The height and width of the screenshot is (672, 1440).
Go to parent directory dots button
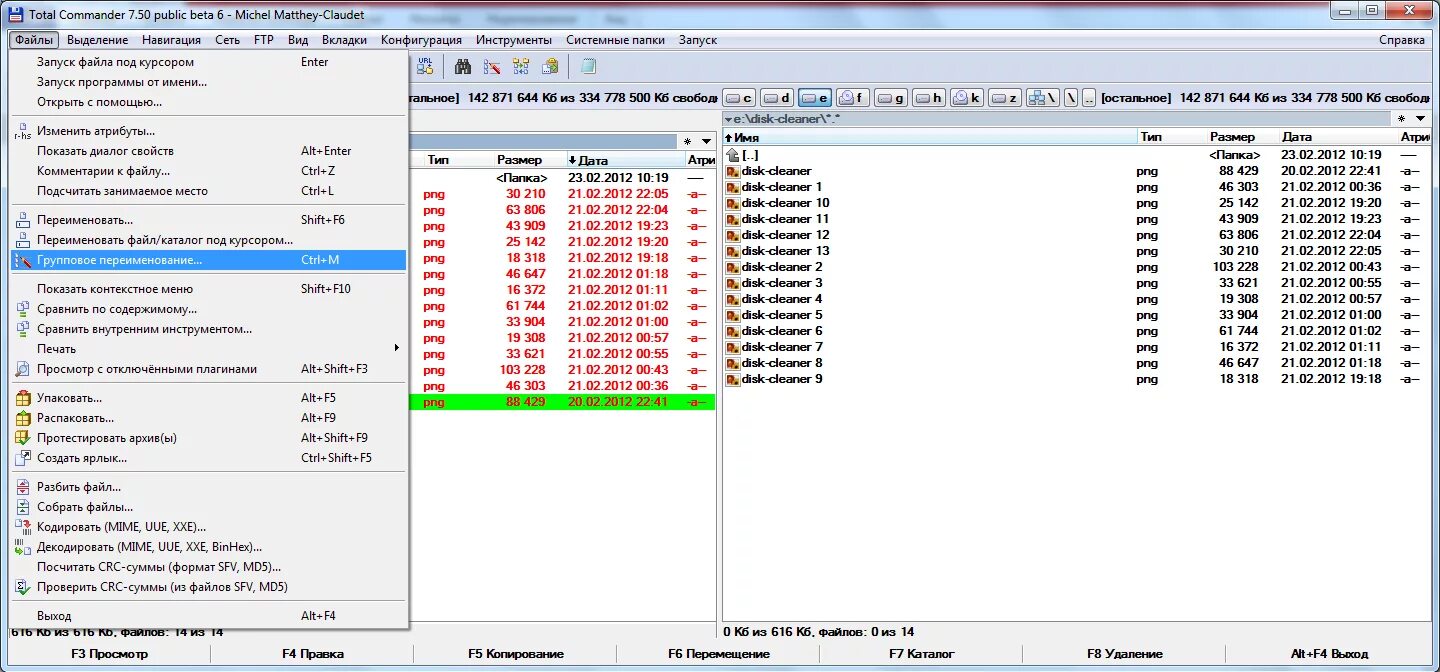pos(1088,97)
